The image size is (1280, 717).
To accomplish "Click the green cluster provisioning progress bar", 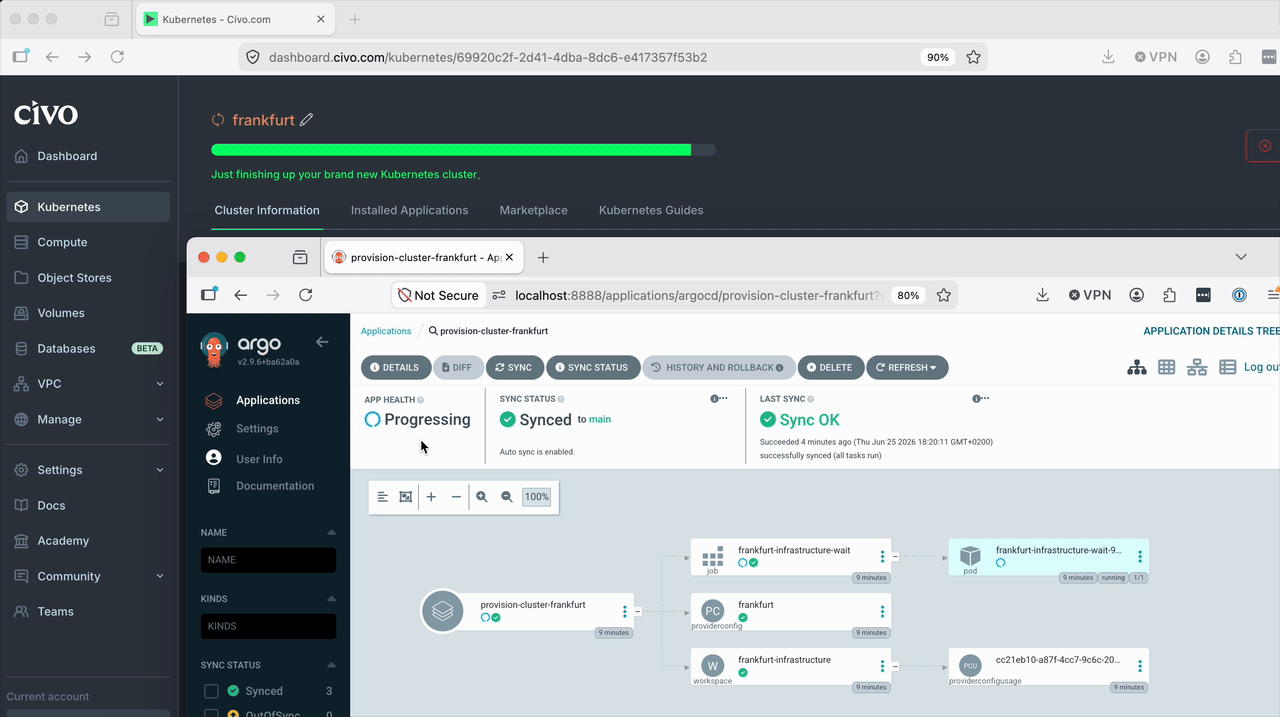I will 463,150.
